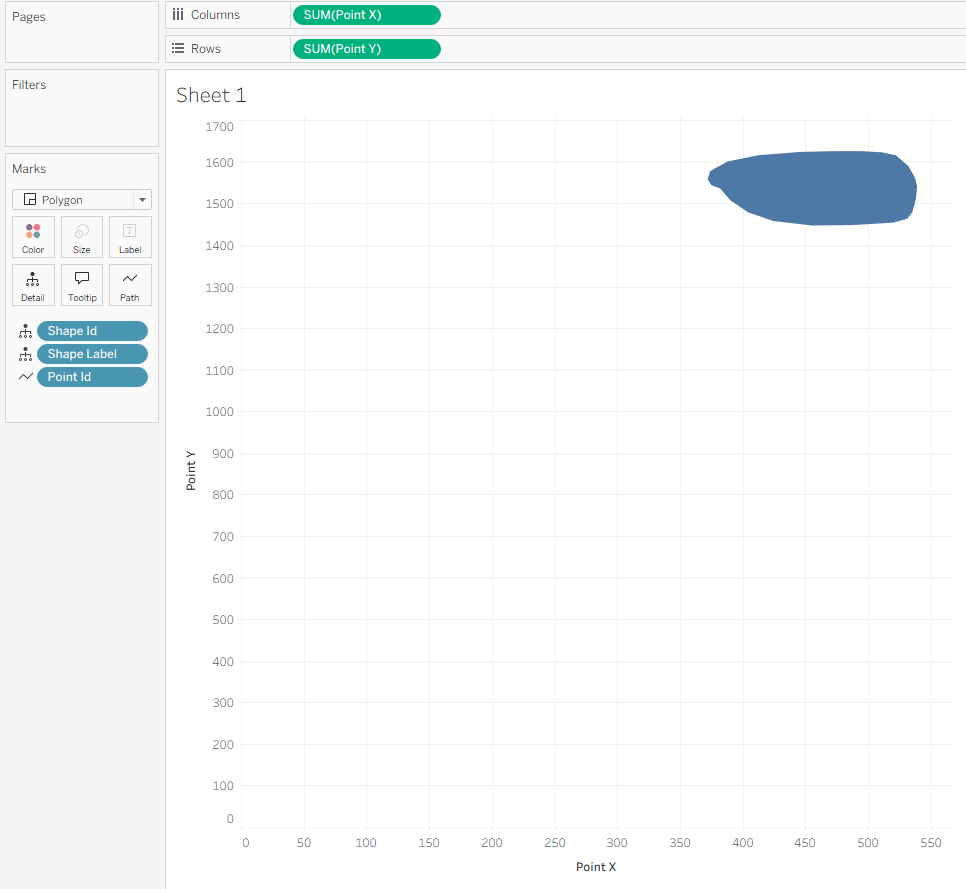Viewport: 966px width, 889px height.
Task: Select the SUM(Point Y) pill in Rows
Action: [367, 49]
